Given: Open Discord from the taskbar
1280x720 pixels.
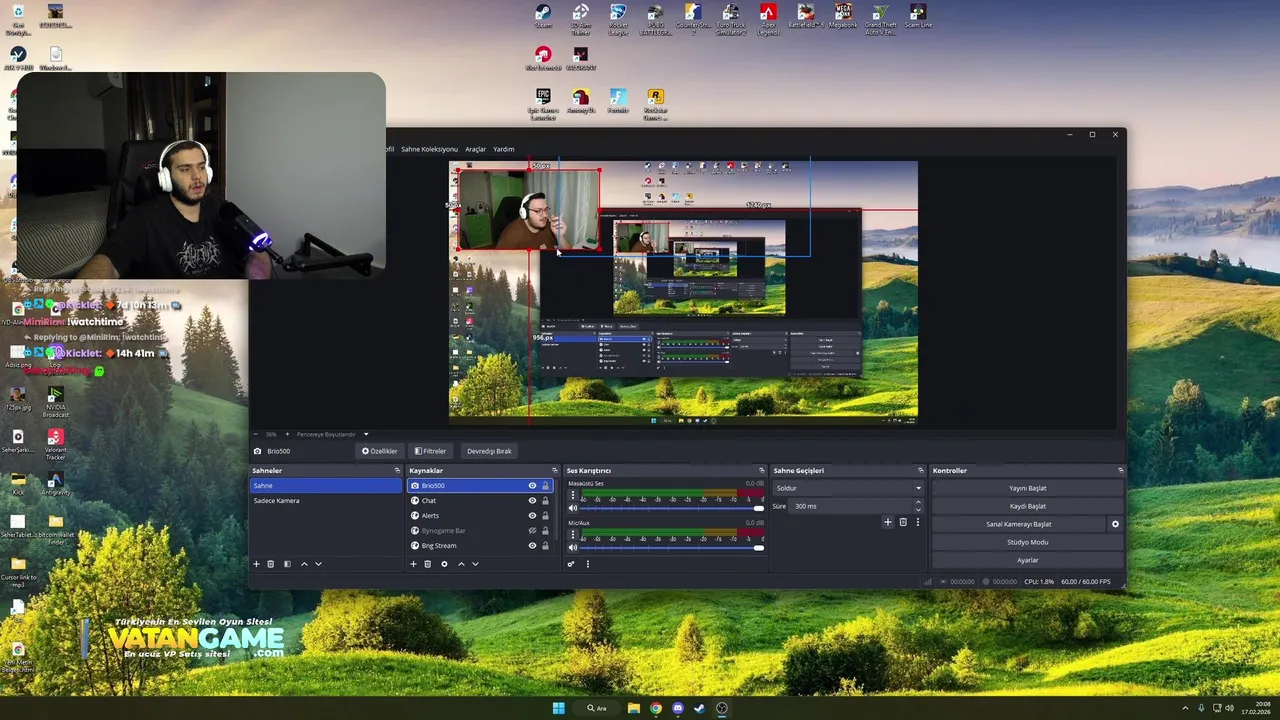Looking at the screenshot, I should coord(678,708).
